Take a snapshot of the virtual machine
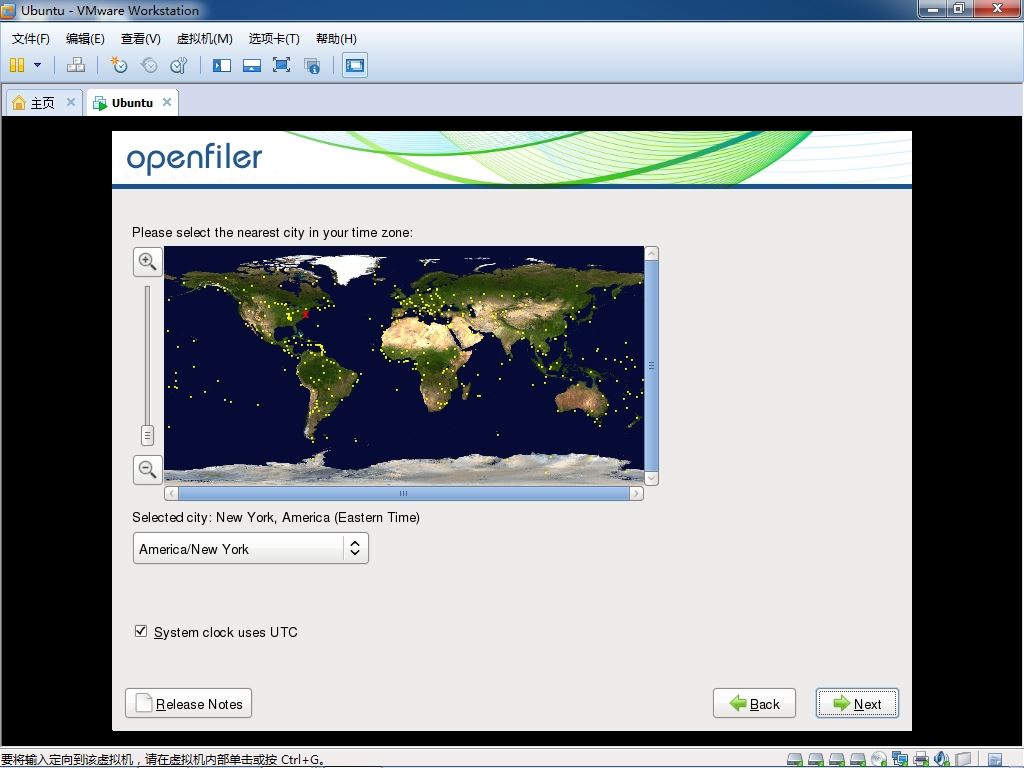This screenshot has height=768, width=1024. (x=118, y=65)
